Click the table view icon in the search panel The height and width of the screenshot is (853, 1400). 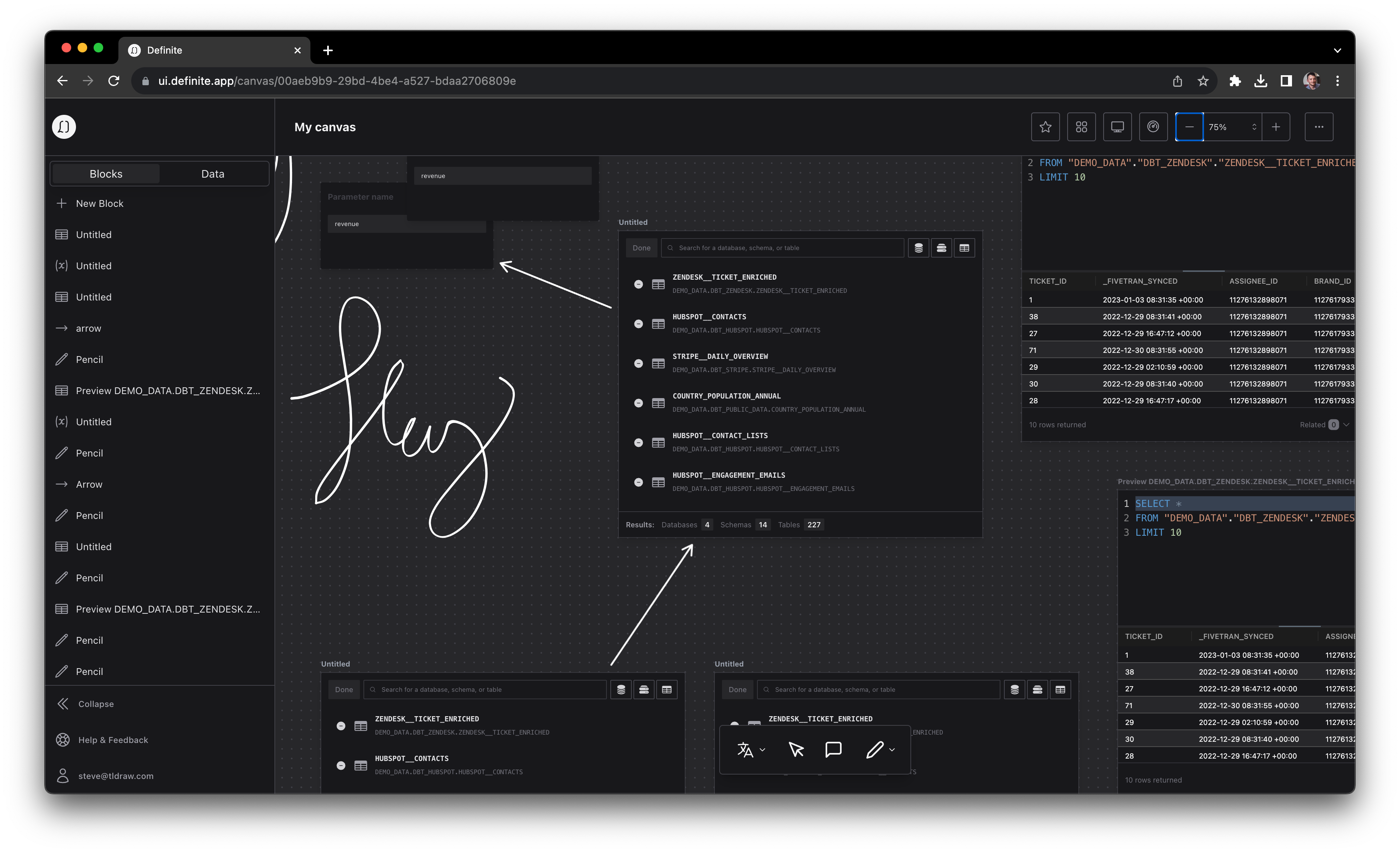[964, 248]
